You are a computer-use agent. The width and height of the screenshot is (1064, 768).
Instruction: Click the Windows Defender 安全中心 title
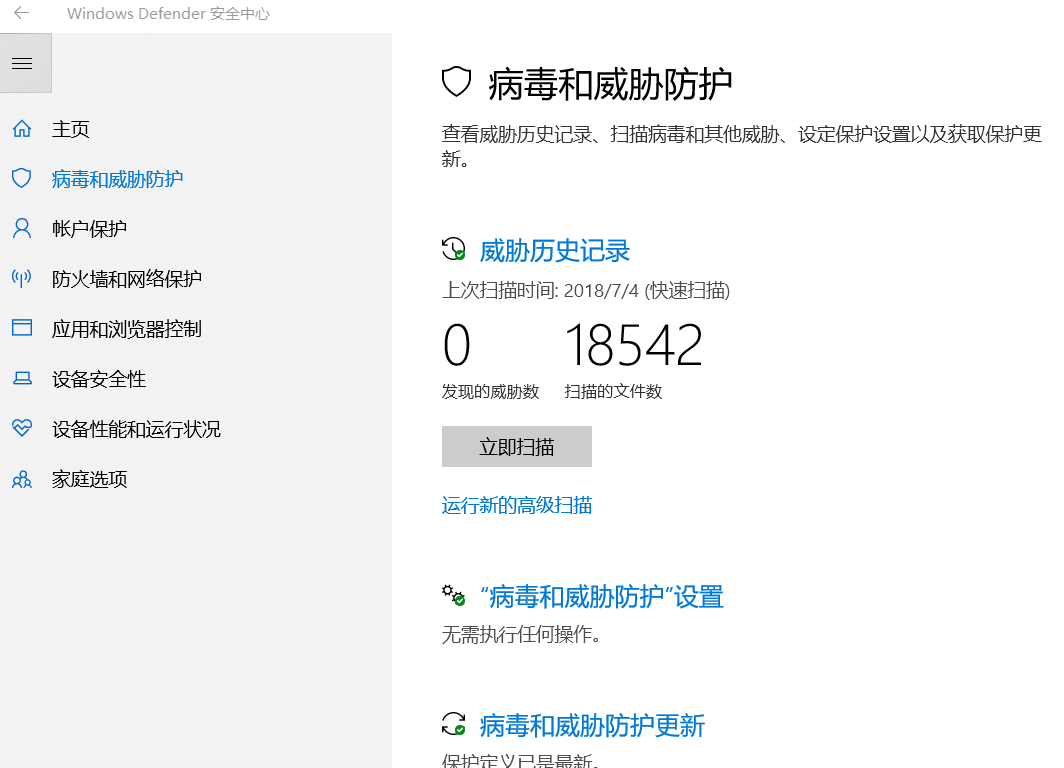[168, 14]
